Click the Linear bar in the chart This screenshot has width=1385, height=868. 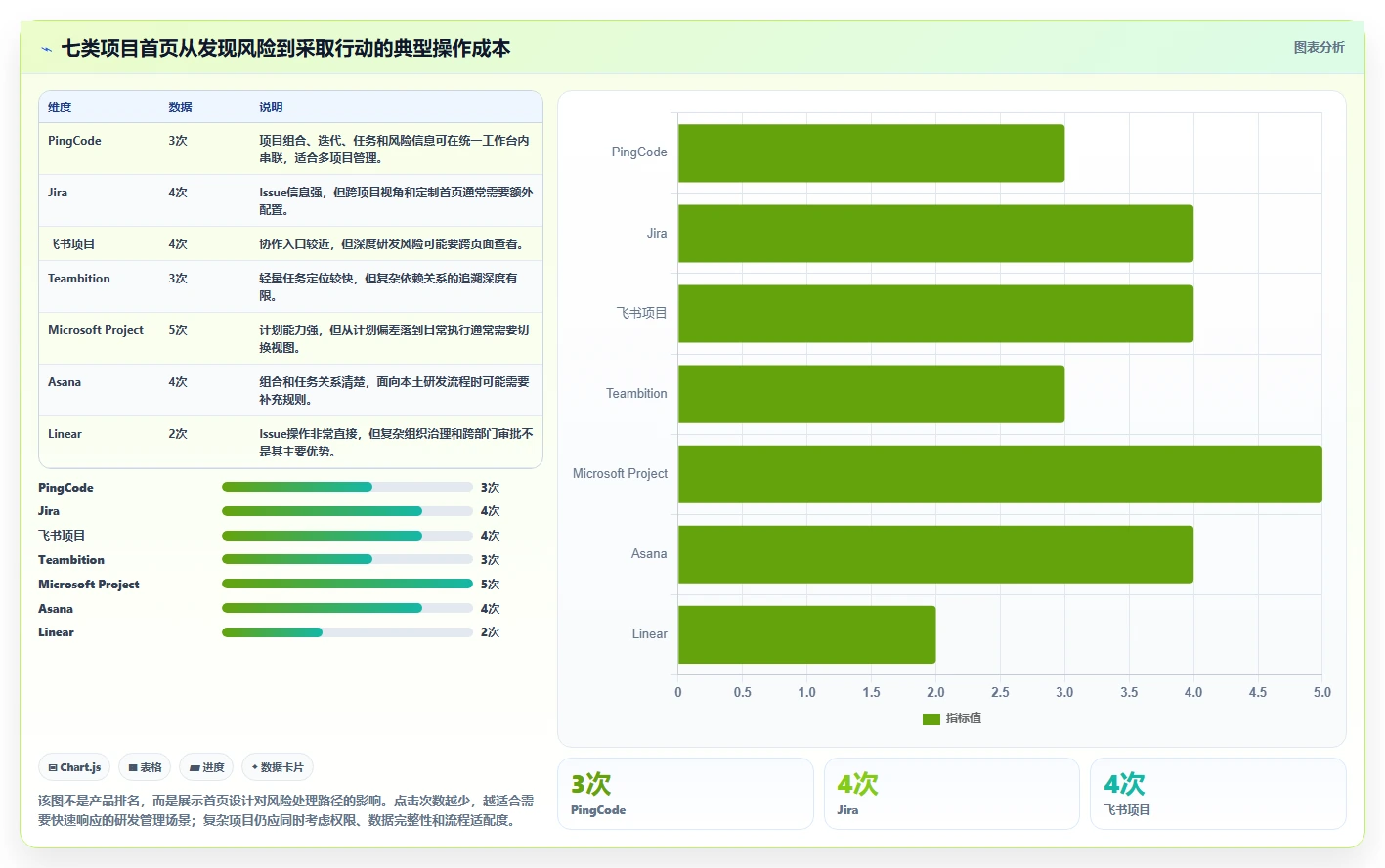806,634
